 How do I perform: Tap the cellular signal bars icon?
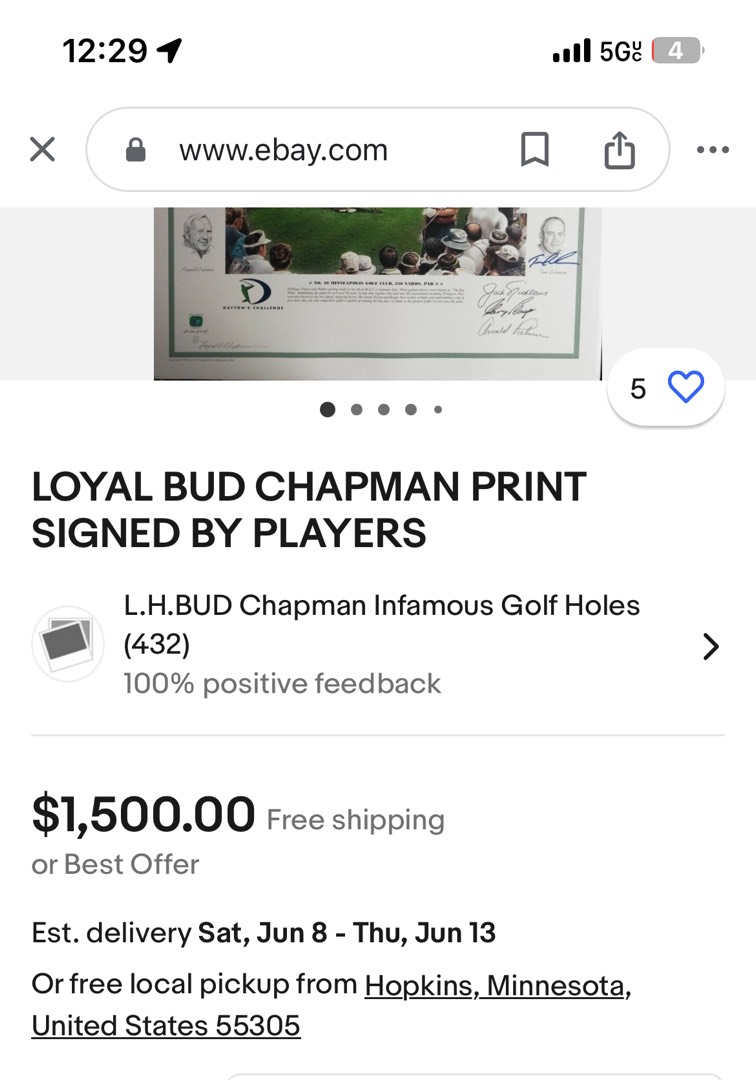[x=571, y=51]
